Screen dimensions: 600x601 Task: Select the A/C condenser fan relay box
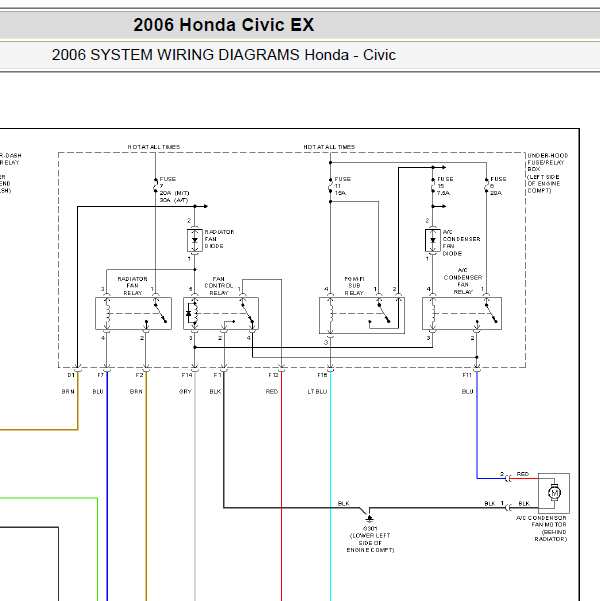coord(462,313)
